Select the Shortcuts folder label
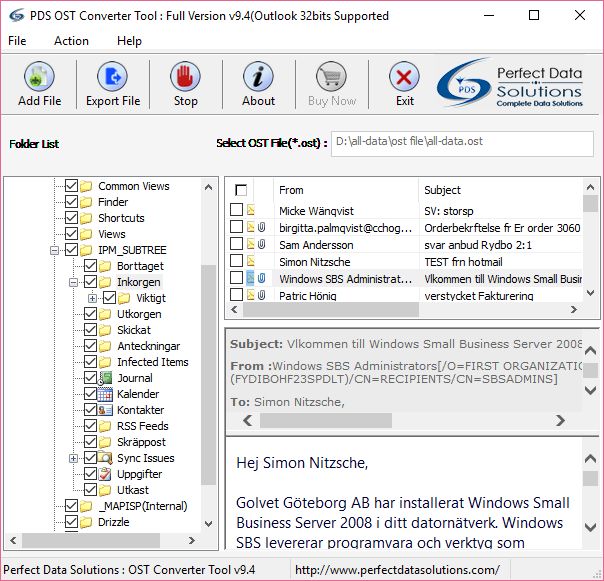604x581 pixels. coord(121,218)
